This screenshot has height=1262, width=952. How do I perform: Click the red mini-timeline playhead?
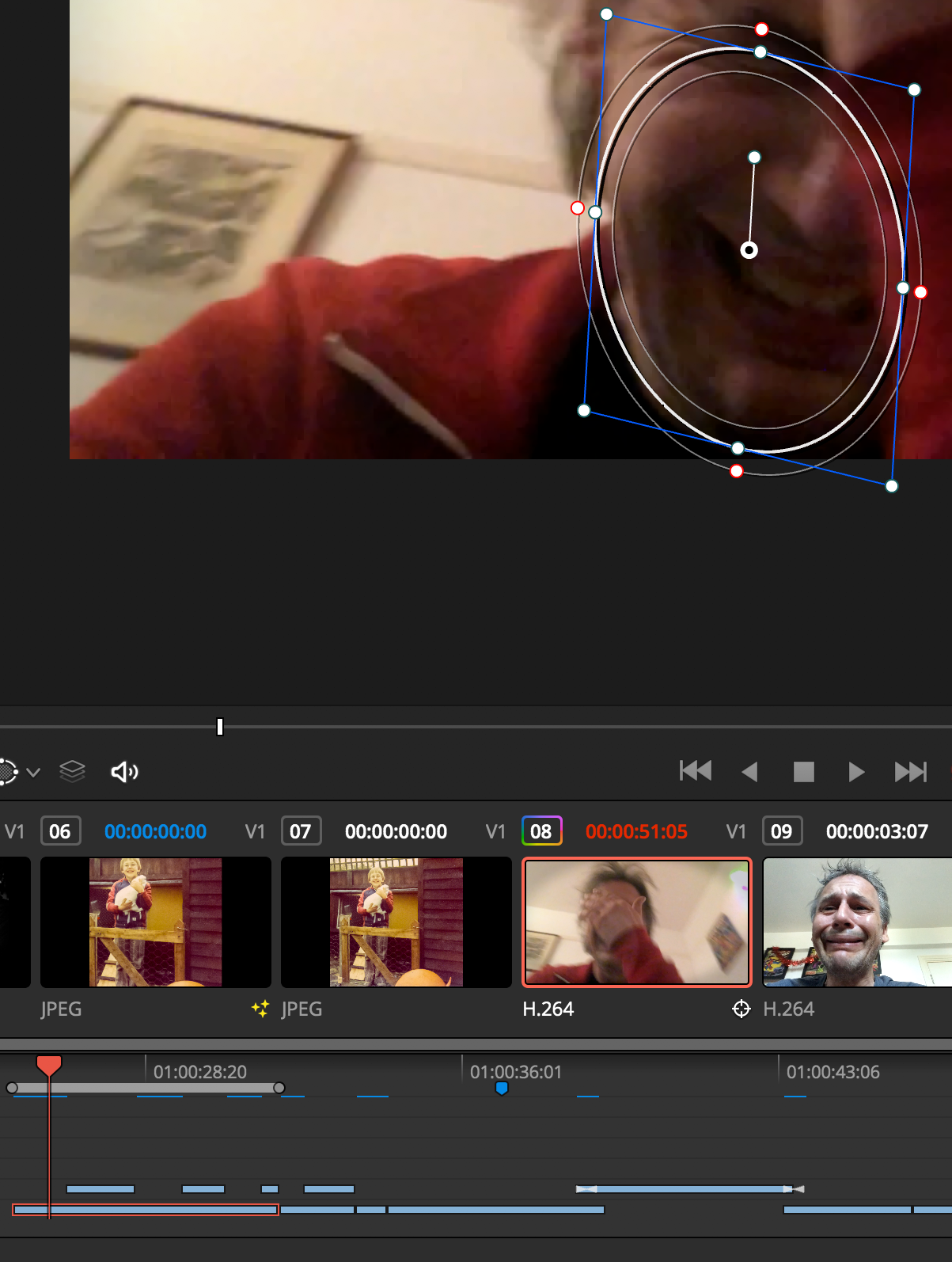49,1065
